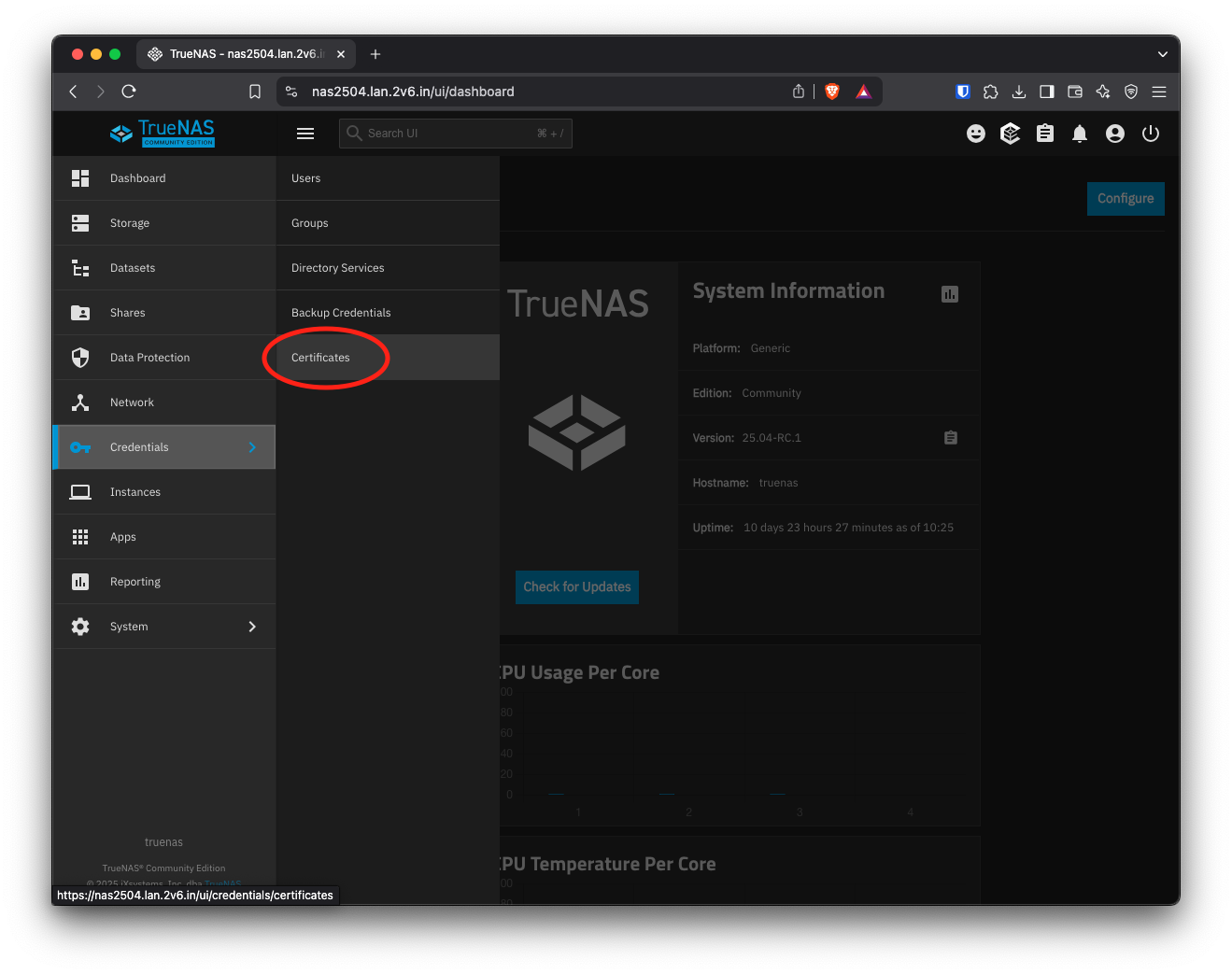Open the TrueCommand status icon

[1010, 134]
